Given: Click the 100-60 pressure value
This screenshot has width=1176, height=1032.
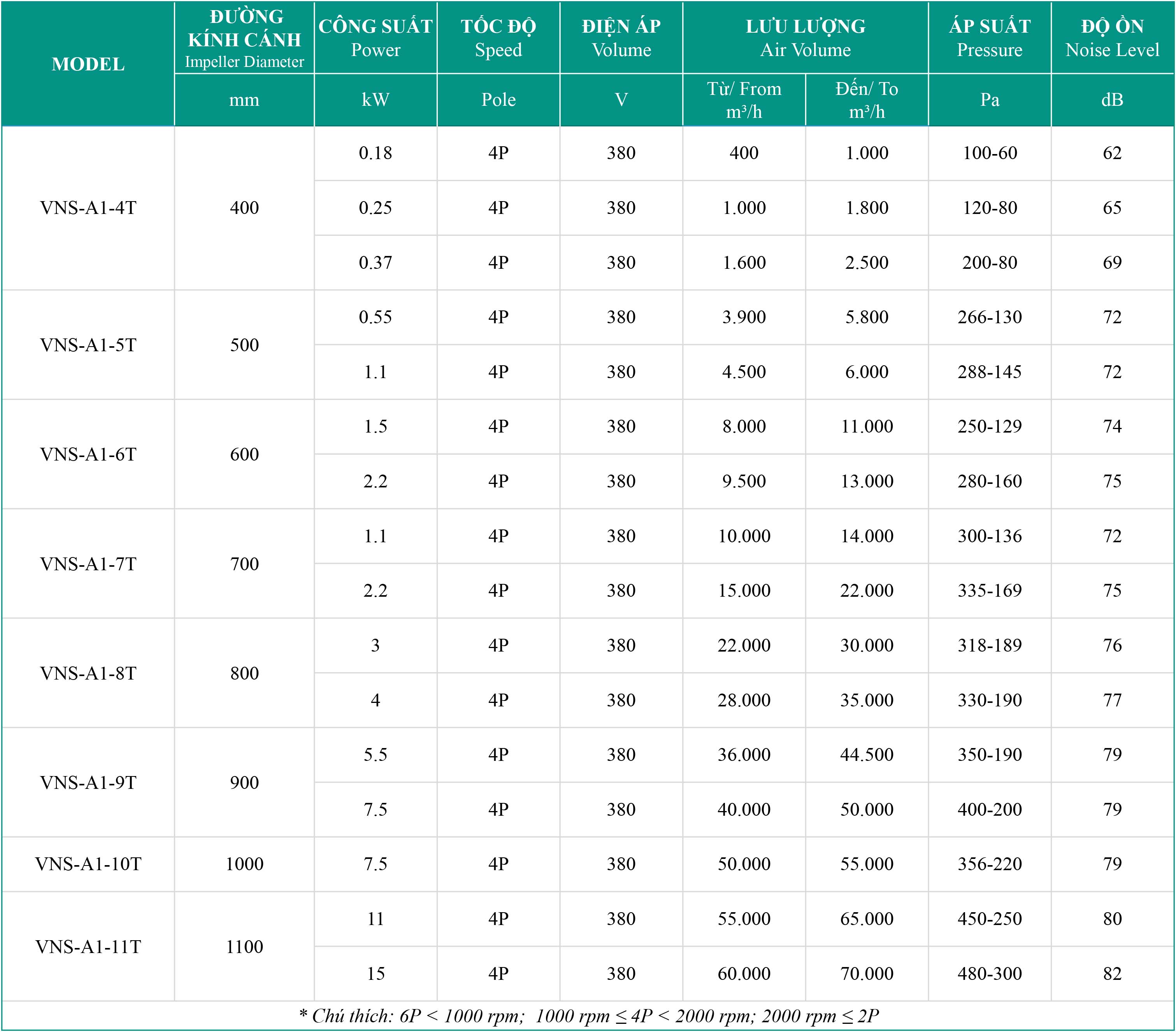Looking at the screenshot, I should pos(990,153).
